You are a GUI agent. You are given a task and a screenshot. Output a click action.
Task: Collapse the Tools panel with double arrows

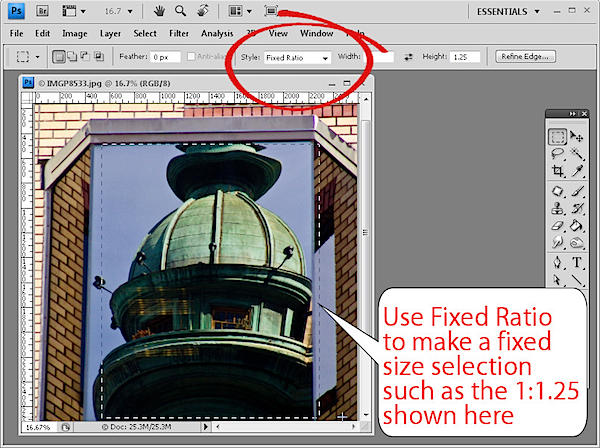point(572,114)
